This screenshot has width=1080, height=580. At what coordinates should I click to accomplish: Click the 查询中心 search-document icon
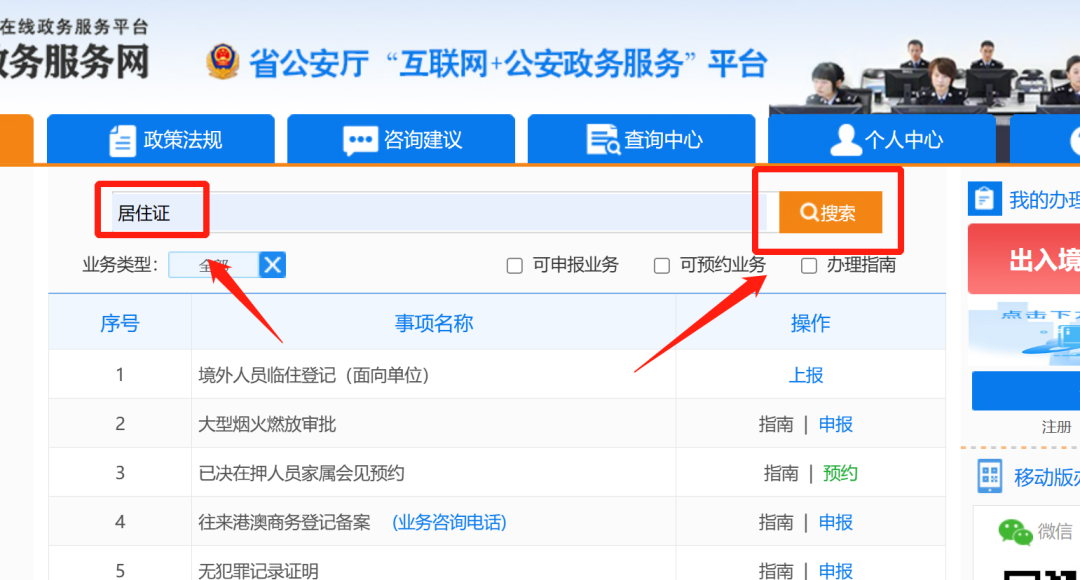[x=603, y=140]
